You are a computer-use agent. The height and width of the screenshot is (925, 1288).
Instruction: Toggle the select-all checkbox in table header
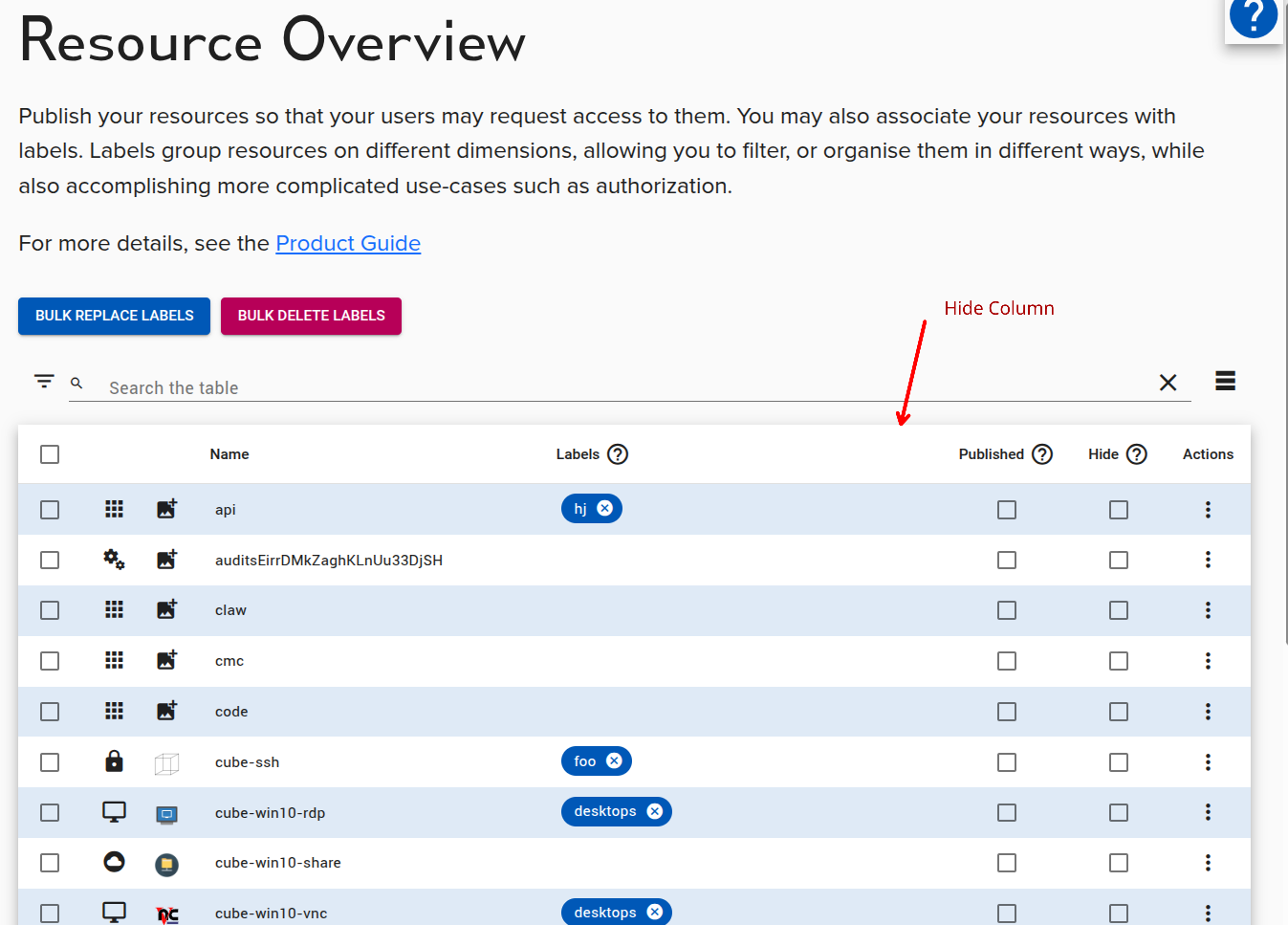pyautogui.click(x=50, y=454)
